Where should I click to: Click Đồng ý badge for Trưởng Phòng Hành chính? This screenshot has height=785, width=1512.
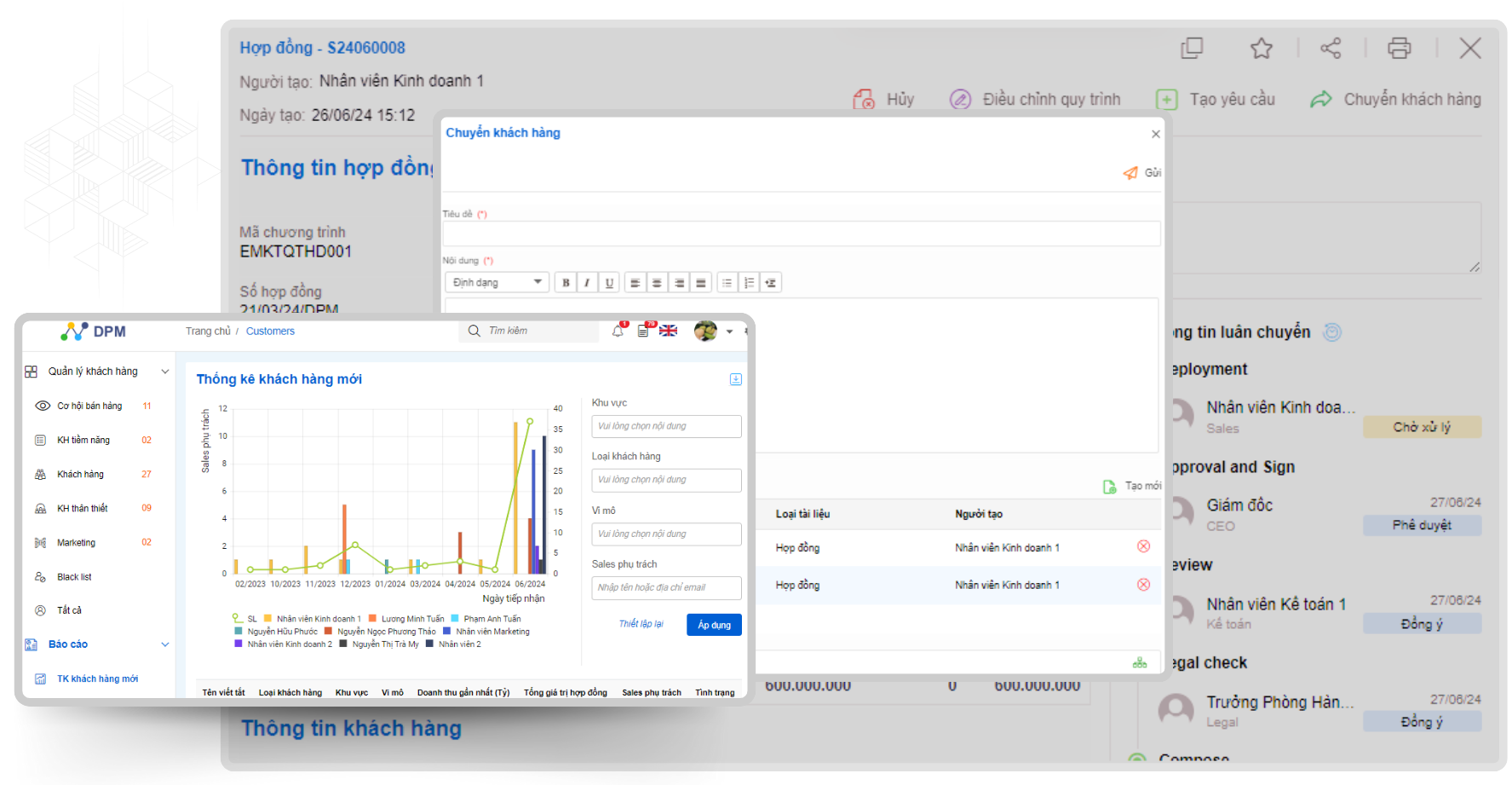[x=1423, y=722]
